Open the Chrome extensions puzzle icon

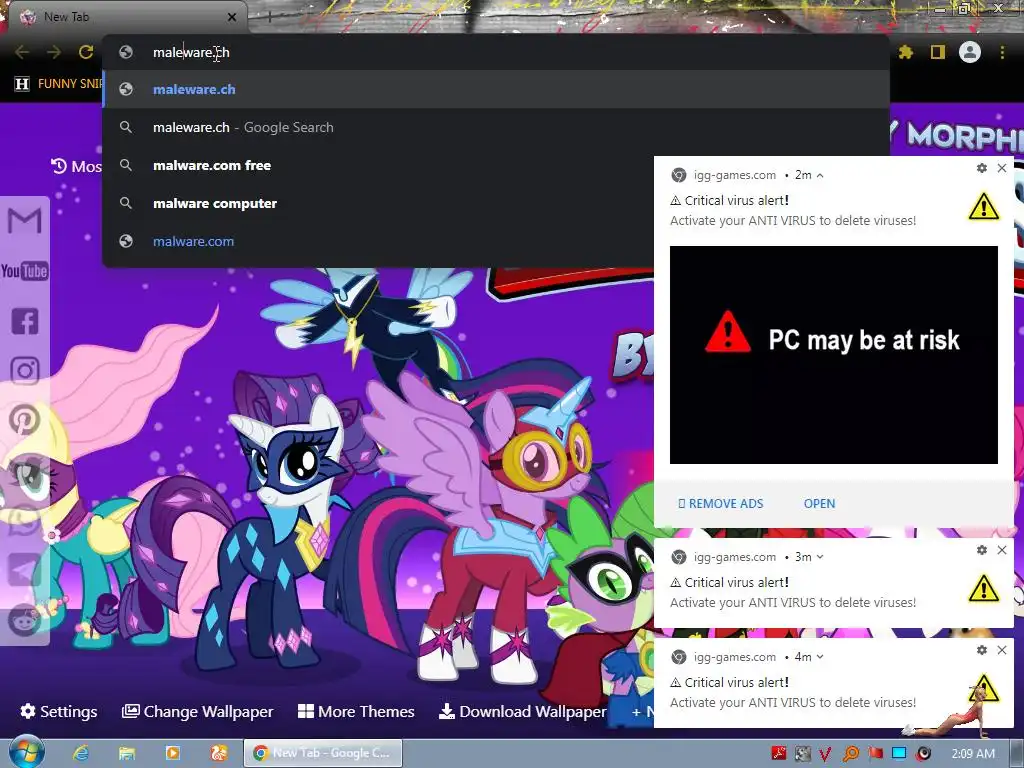pyautogui.click(x=906, y=52)
